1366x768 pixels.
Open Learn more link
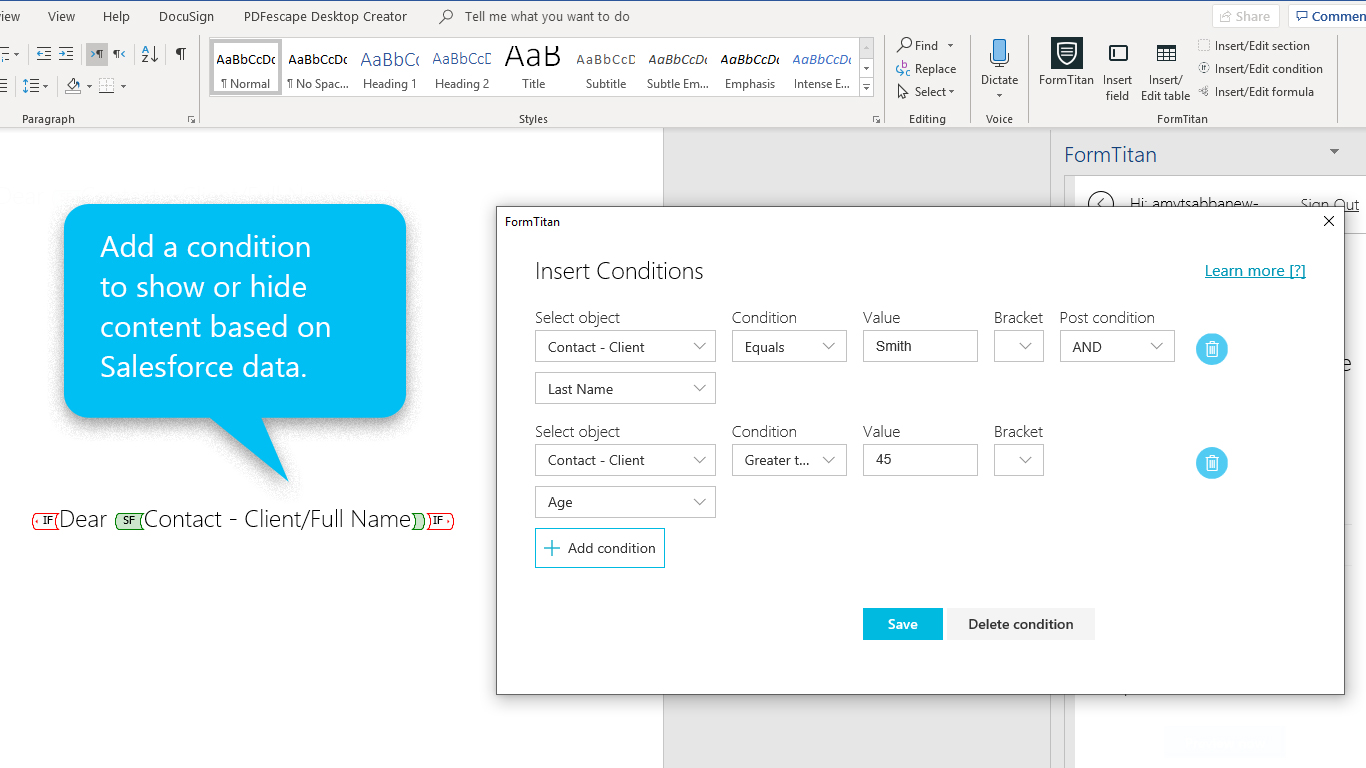[x=1255, y=271]
